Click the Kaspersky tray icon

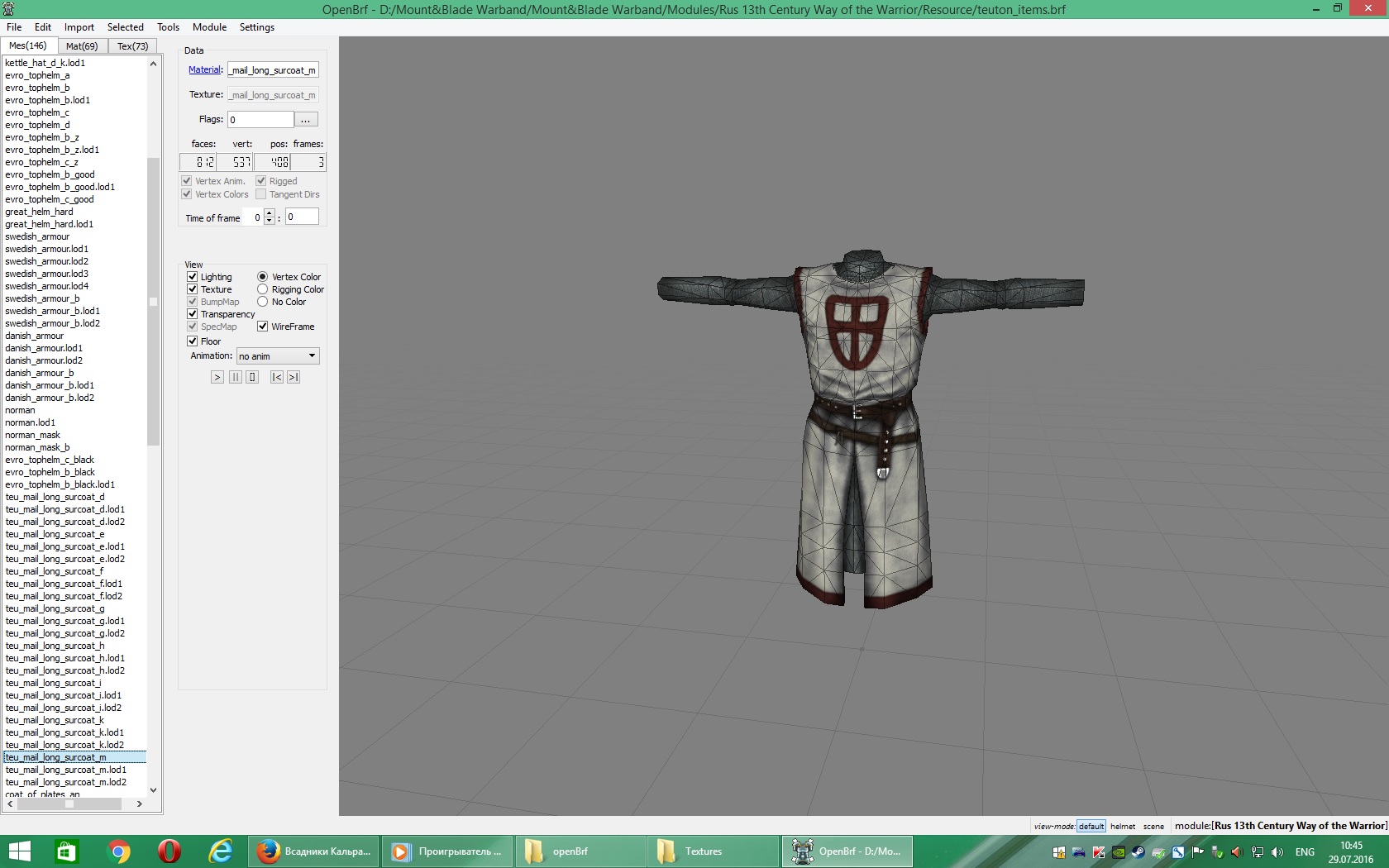coord(1099,852)
